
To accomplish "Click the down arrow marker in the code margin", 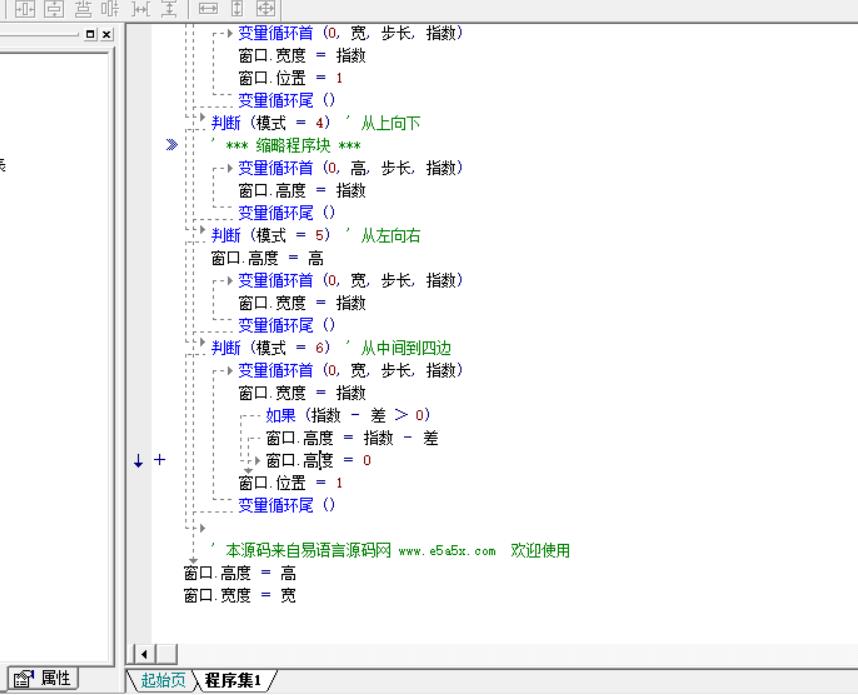I will pyautogui.click(x=138, y=460).
